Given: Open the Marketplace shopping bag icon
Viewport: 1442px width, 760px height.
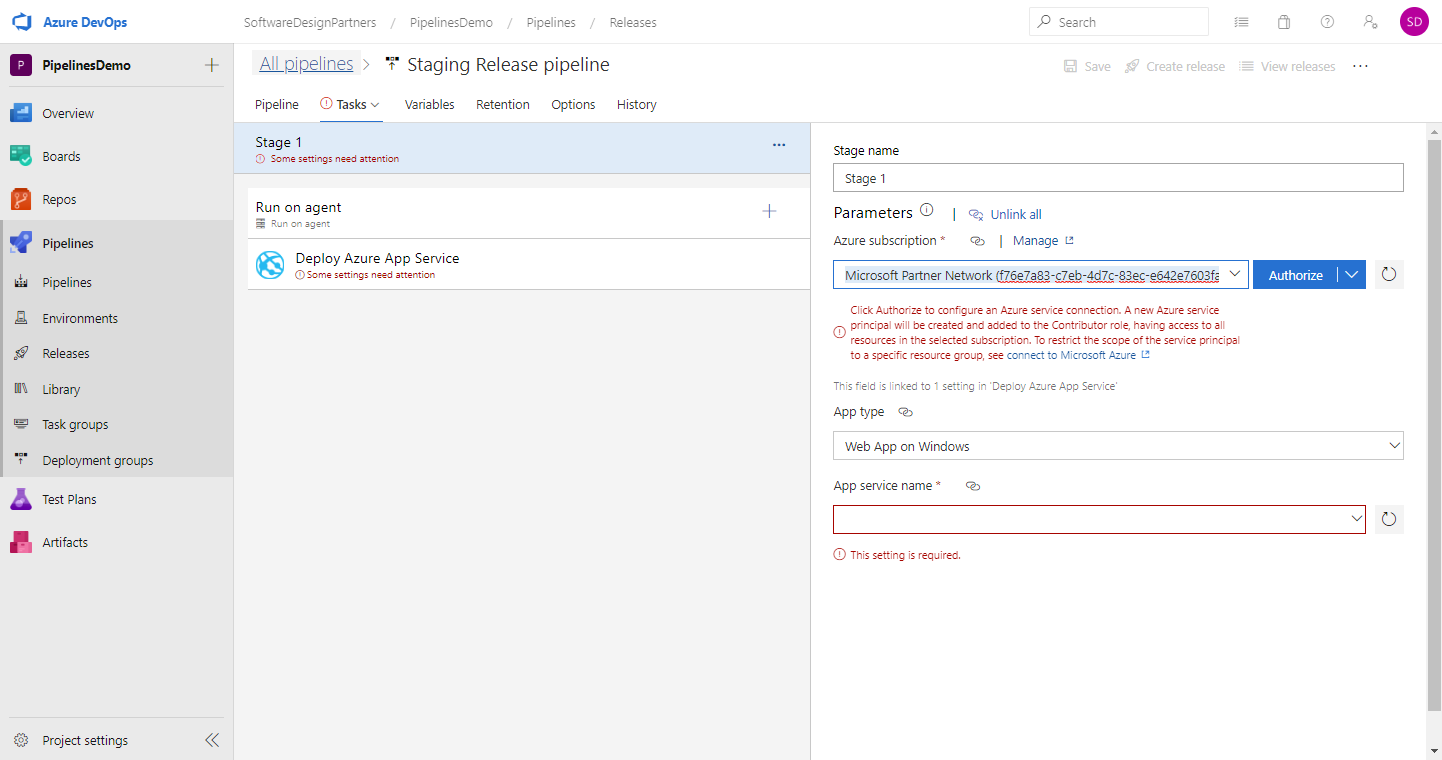Looking at the screenshot, I should (x=1284, y=21).
